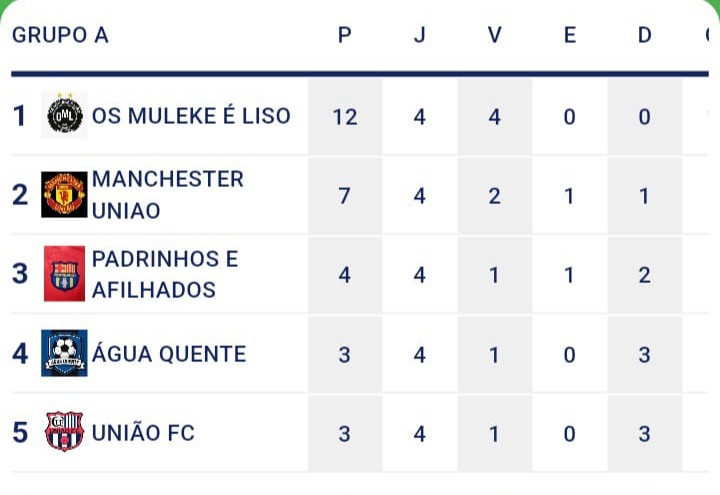The width and height of the screenshot is (720, 495).
Task: Click the União FC striped crest
Action: pyautogui.click(x=64, y=432)
